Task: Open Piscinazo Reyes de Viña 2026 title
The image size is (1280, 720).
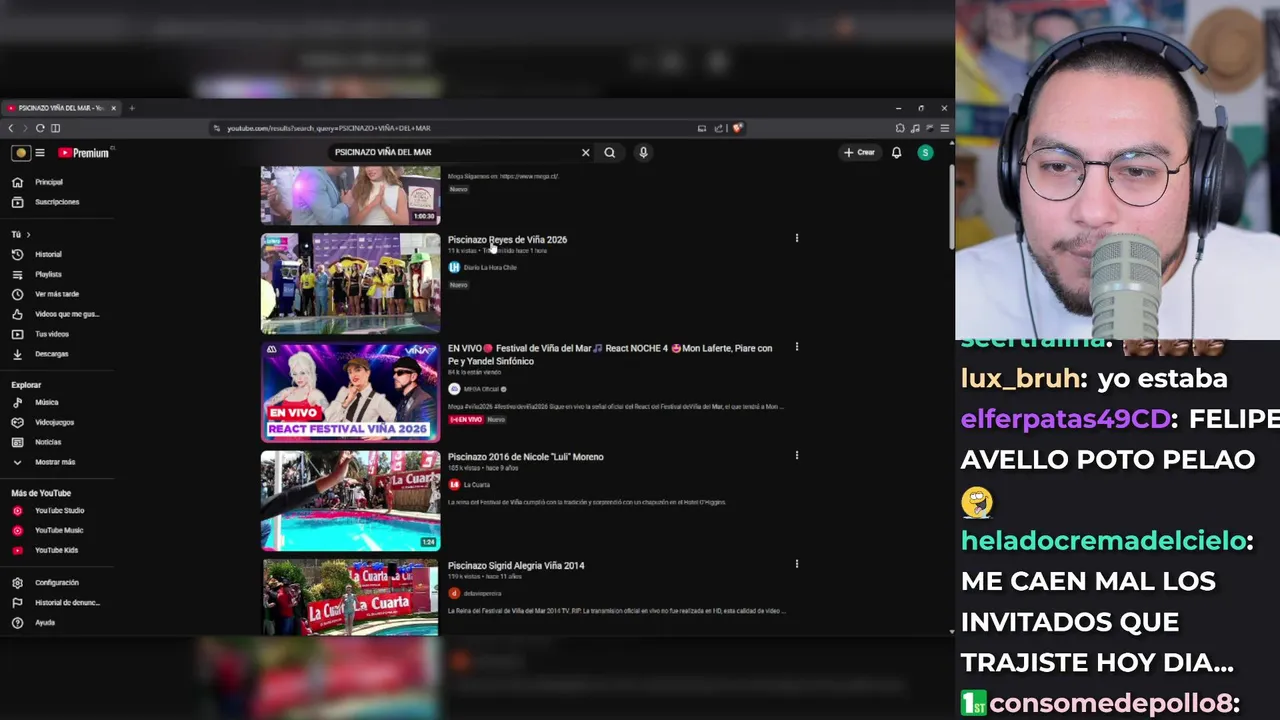Action: click(x=507, y=240)
